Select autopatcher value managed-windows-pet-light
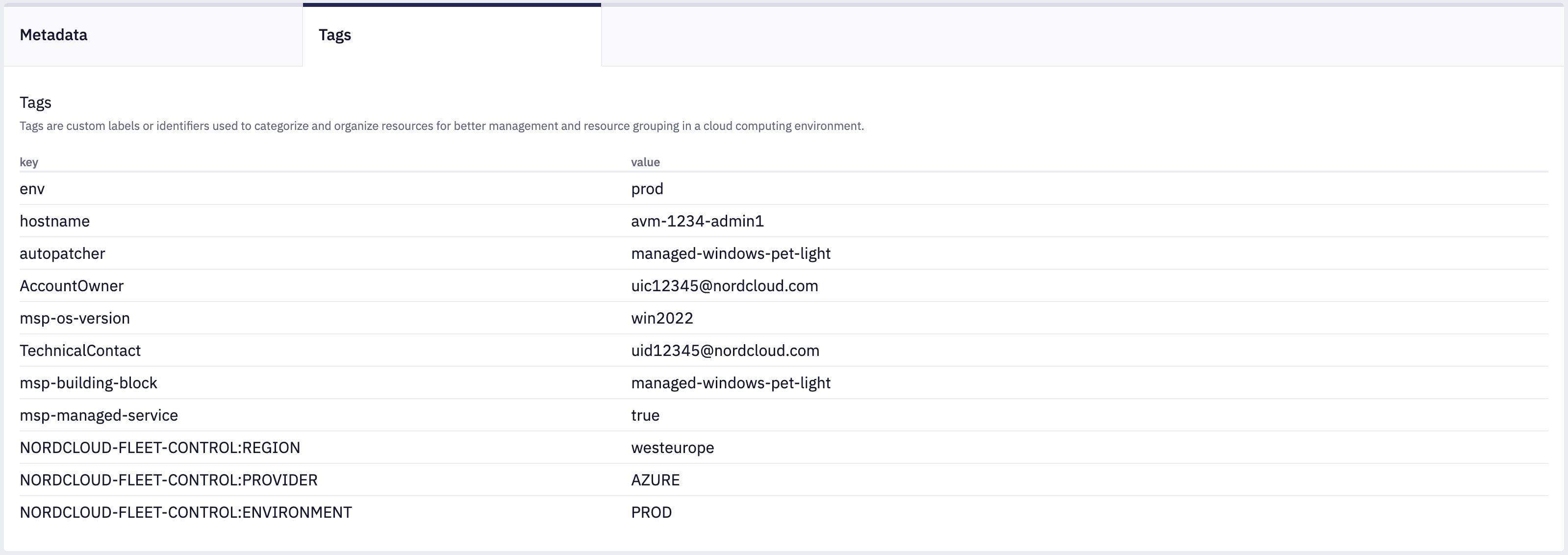 (731, 253)
